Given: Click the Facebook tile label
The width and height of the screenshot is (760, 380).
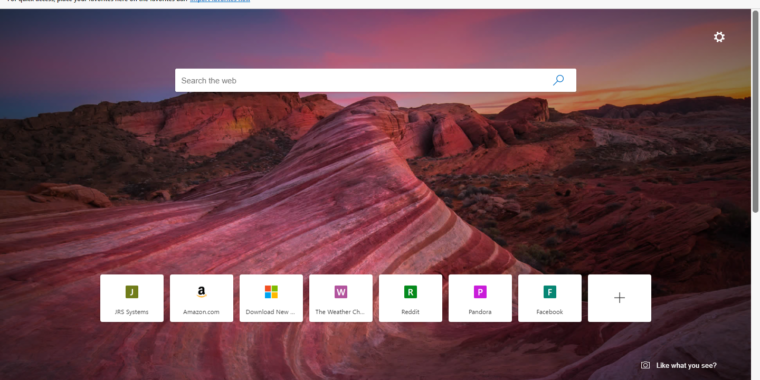Looking at the screenshot, I should [x=550, y=312].
